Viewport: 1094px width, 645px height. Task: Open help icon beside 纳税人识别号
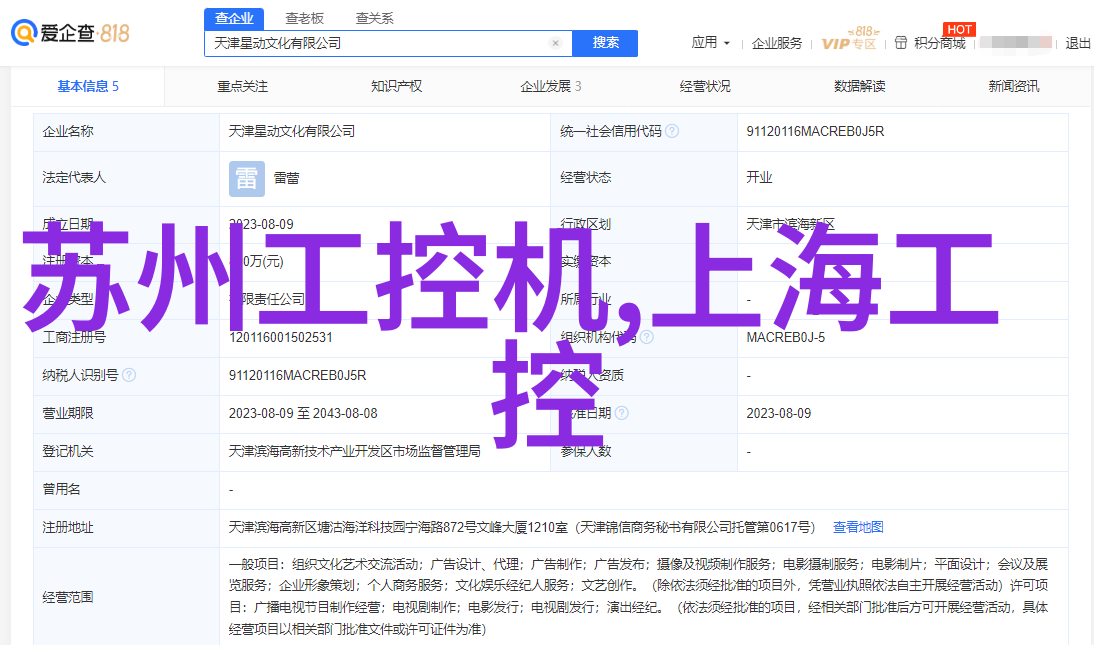[129, 376]
